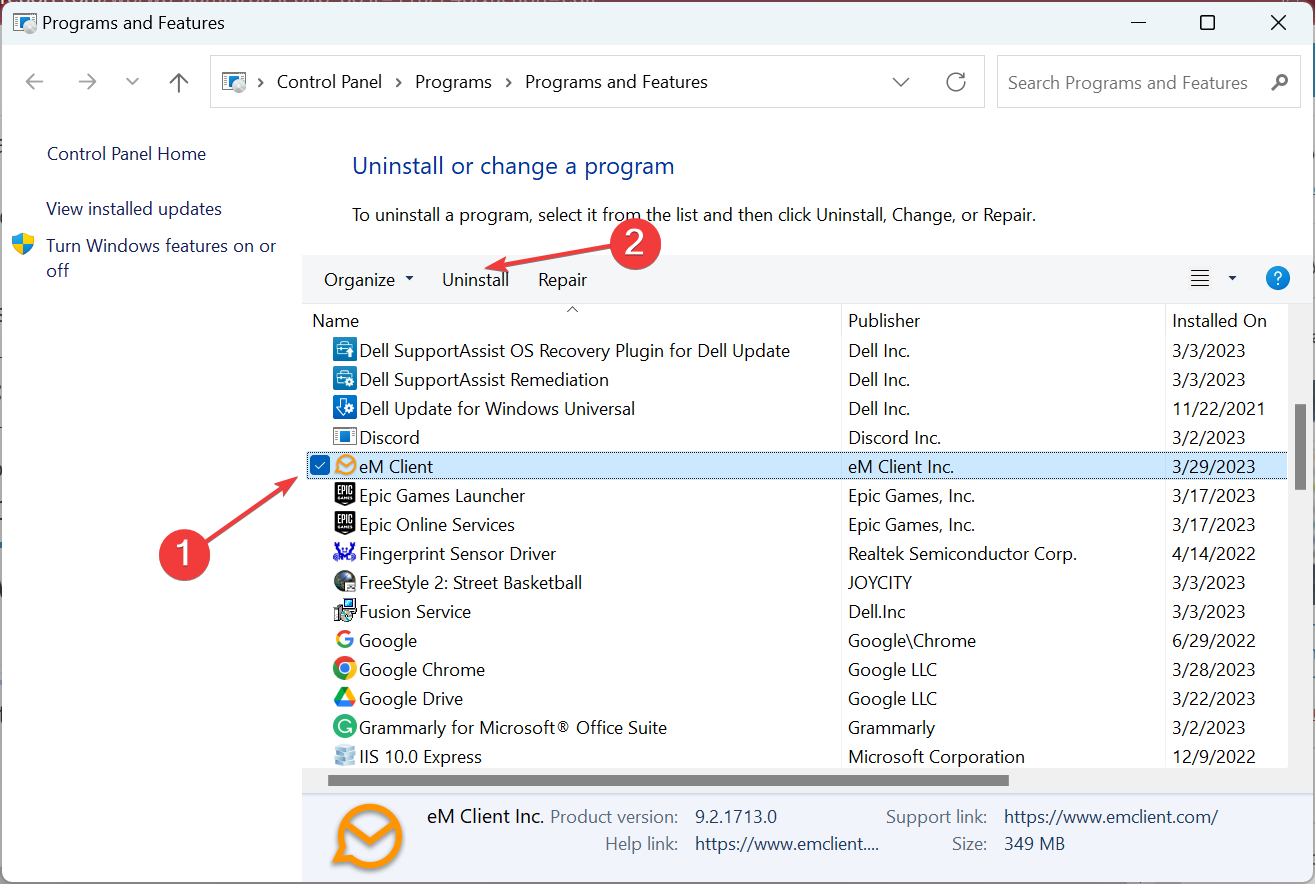
Task: Click the Repair button
Action: click(x=562, y=280)
